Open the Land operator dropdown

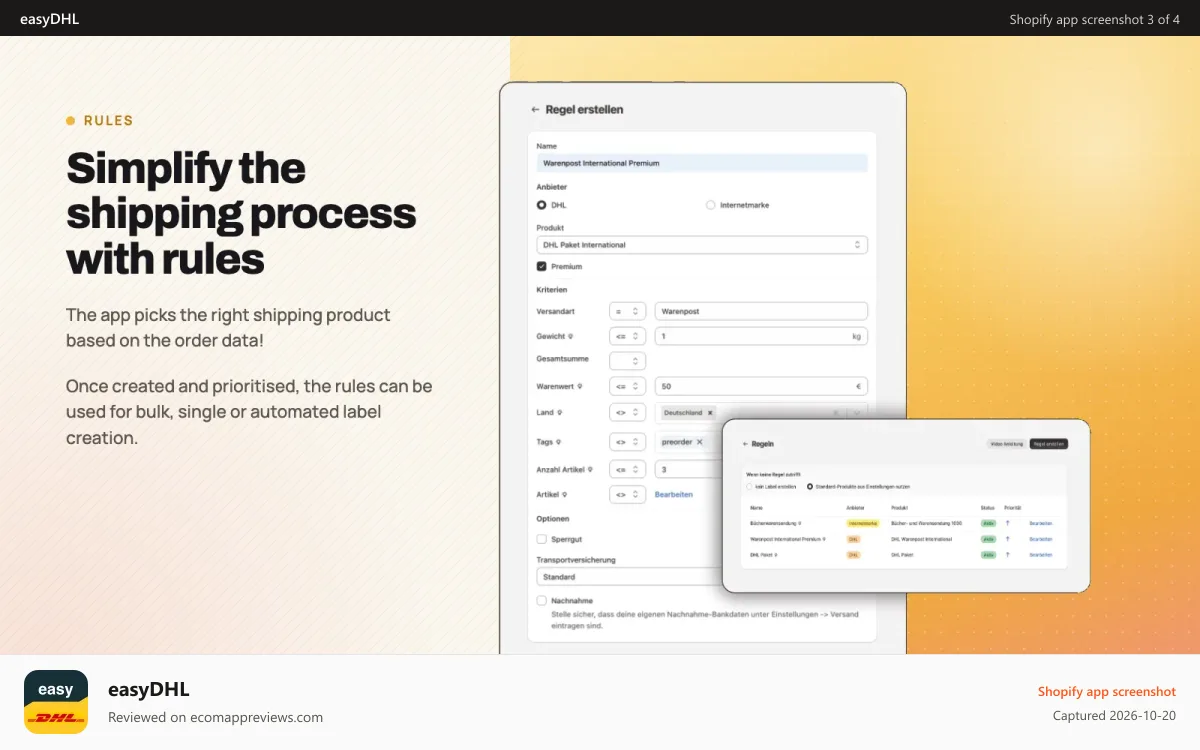point(627,412)
